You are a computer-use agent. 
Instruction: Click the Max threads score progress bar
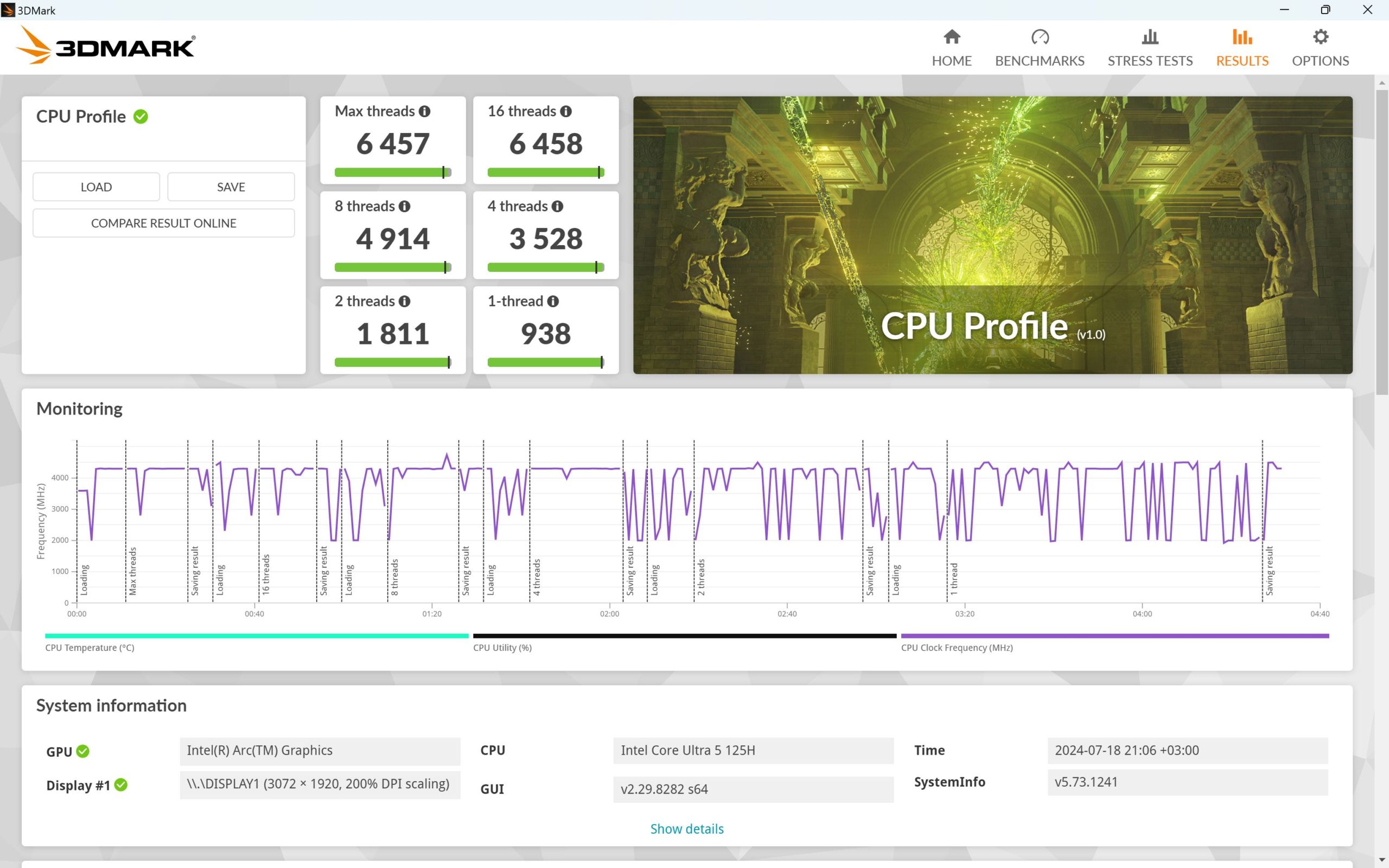point(393,172)
